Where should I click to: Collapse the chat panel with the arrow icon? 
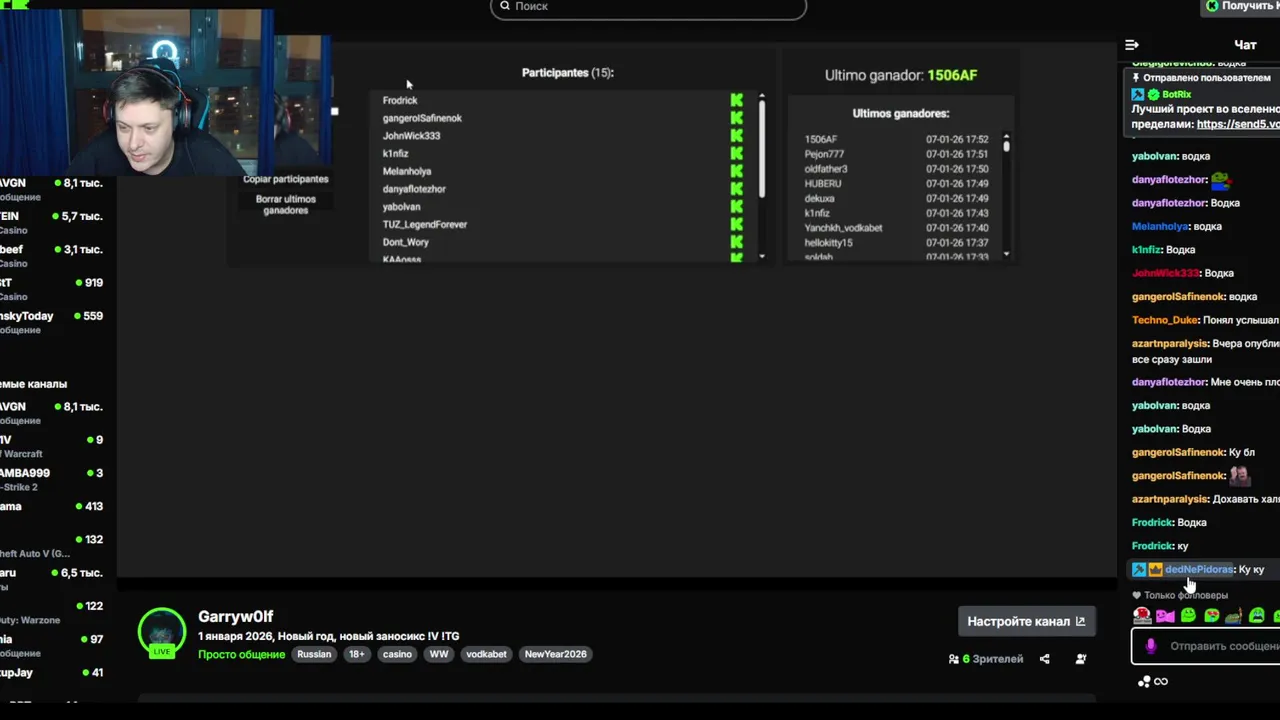point(1132,45)
